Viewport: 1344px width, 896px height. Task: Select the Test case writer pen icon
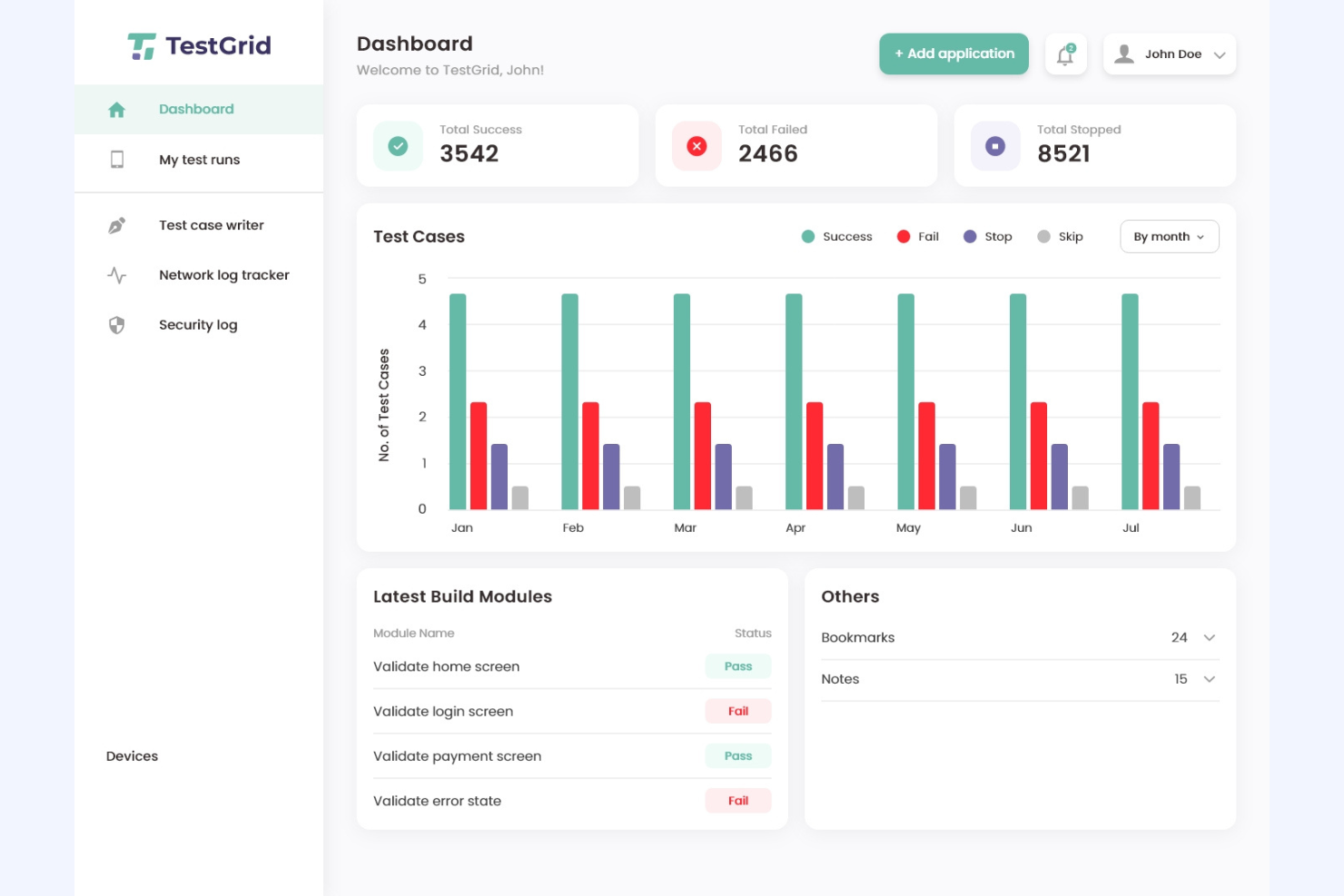[x=116, y=224]
